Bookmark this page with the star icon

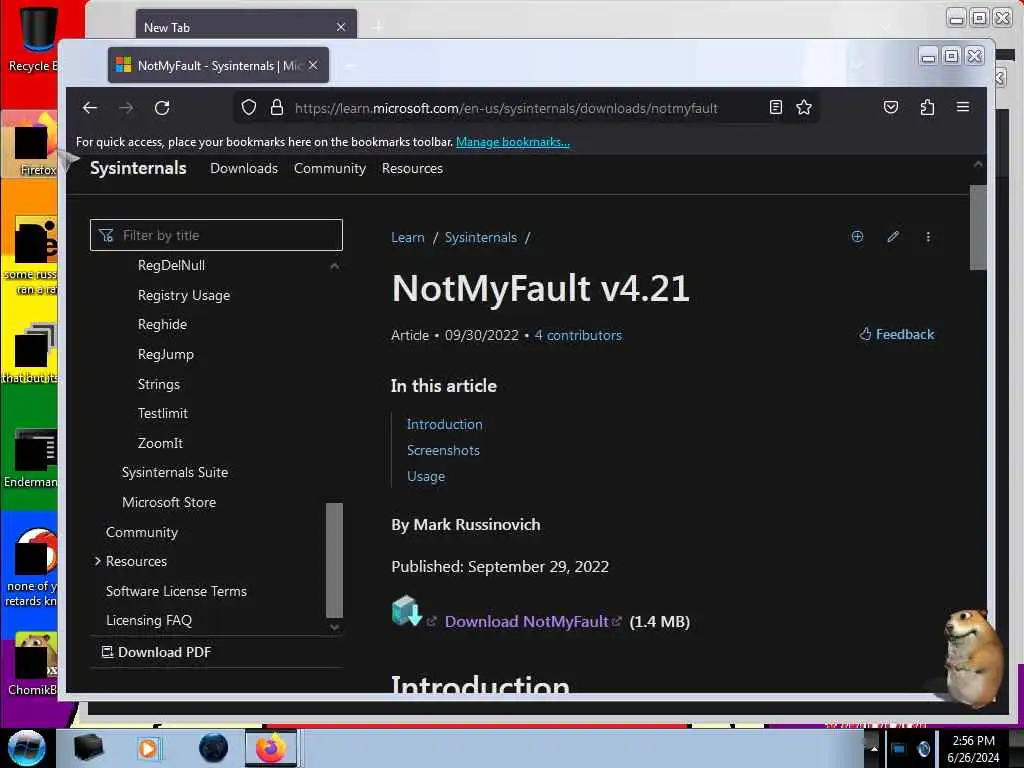(x=804, y=107)
